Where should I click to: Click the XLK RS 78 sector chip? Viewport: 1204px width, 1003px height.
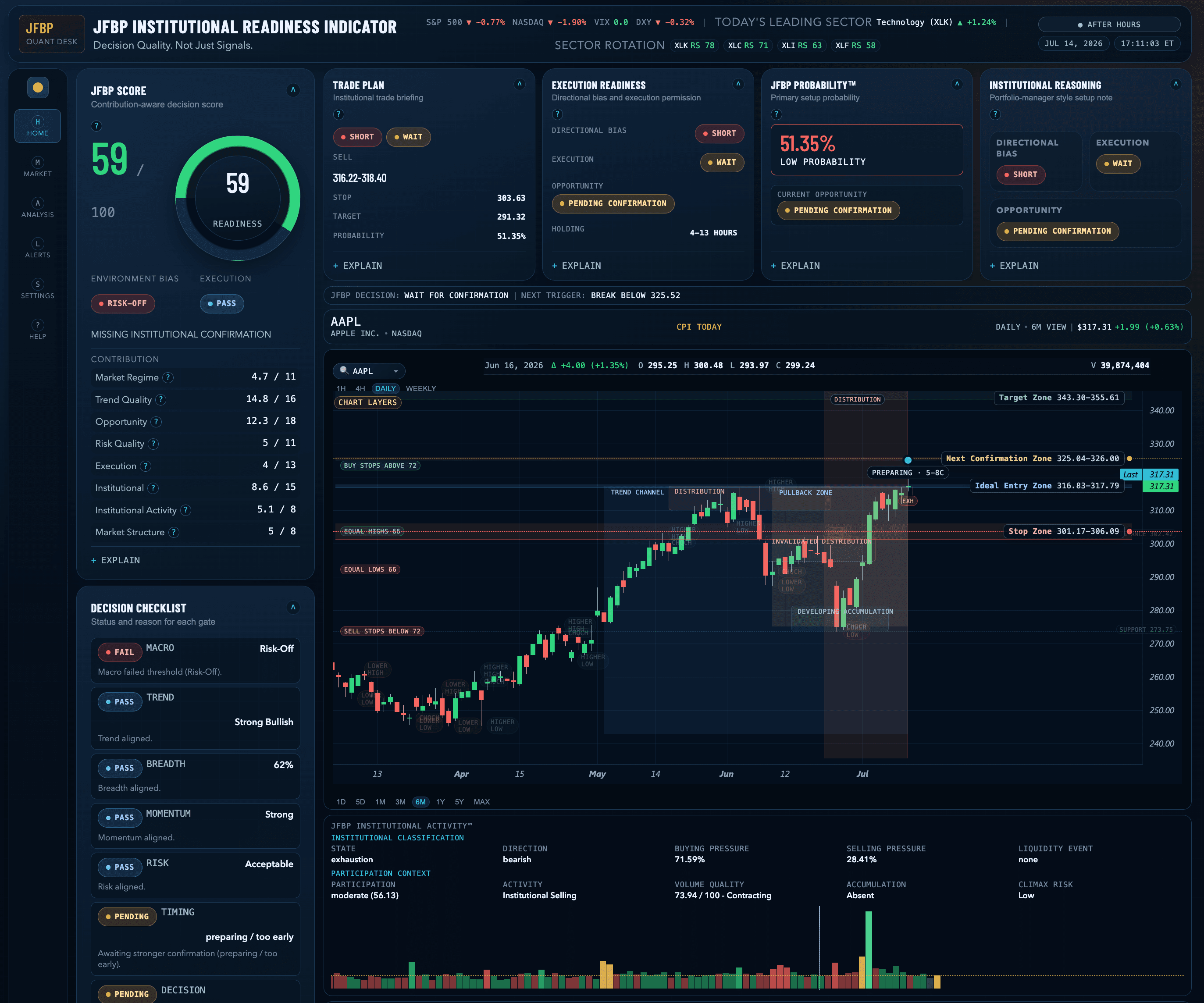coord(694,45)
